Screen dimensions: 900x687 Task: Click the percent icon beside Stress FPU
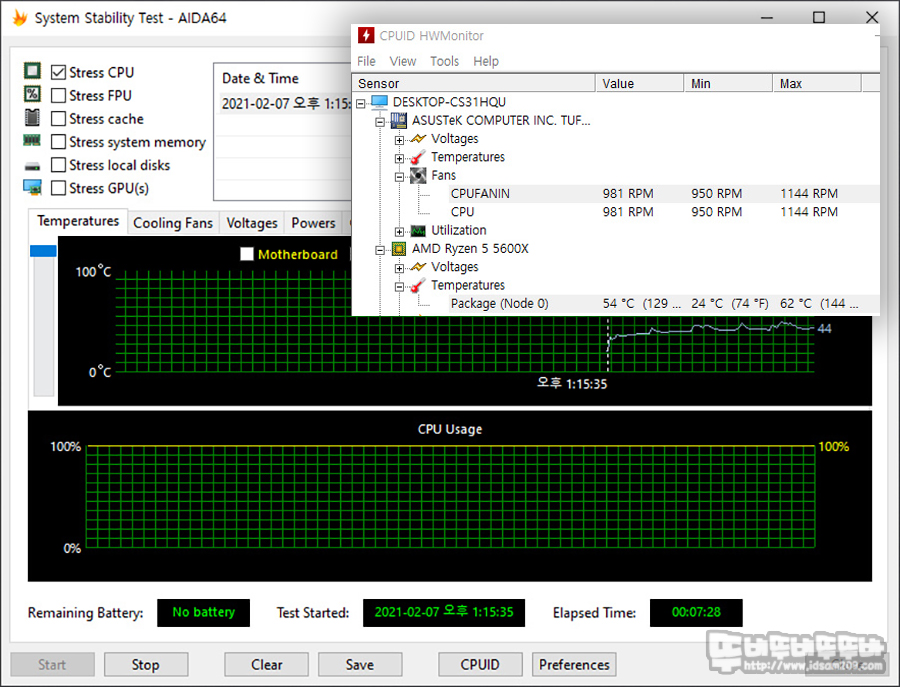[x=32, y=94]
